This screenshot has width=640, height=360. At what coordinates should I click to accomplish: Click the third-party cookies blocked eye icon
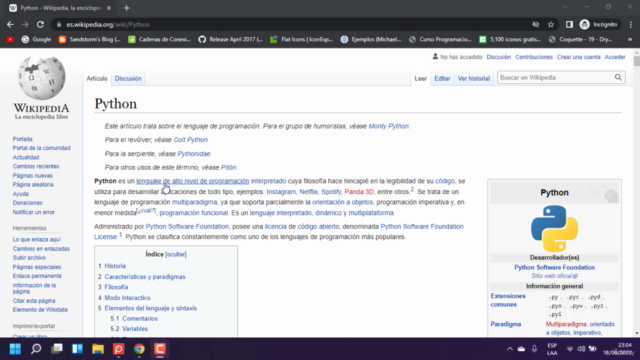tap(536, 24)
